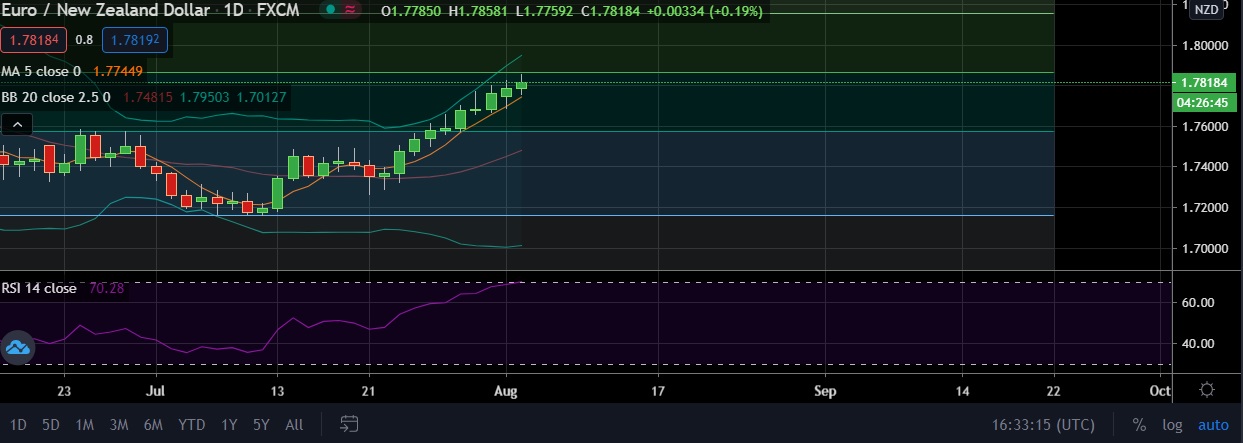Click the TradingView cloud logo icon
1243x443 pixels.
[x=19, y=348]
